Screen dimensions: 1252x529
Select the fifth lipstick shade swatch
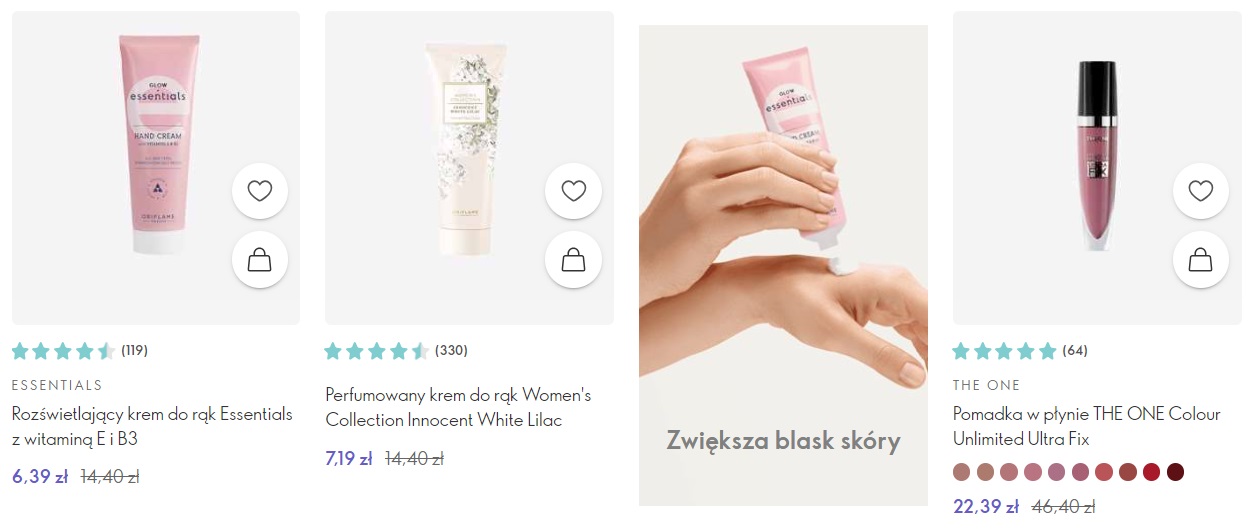click(x=1057, y=472)
